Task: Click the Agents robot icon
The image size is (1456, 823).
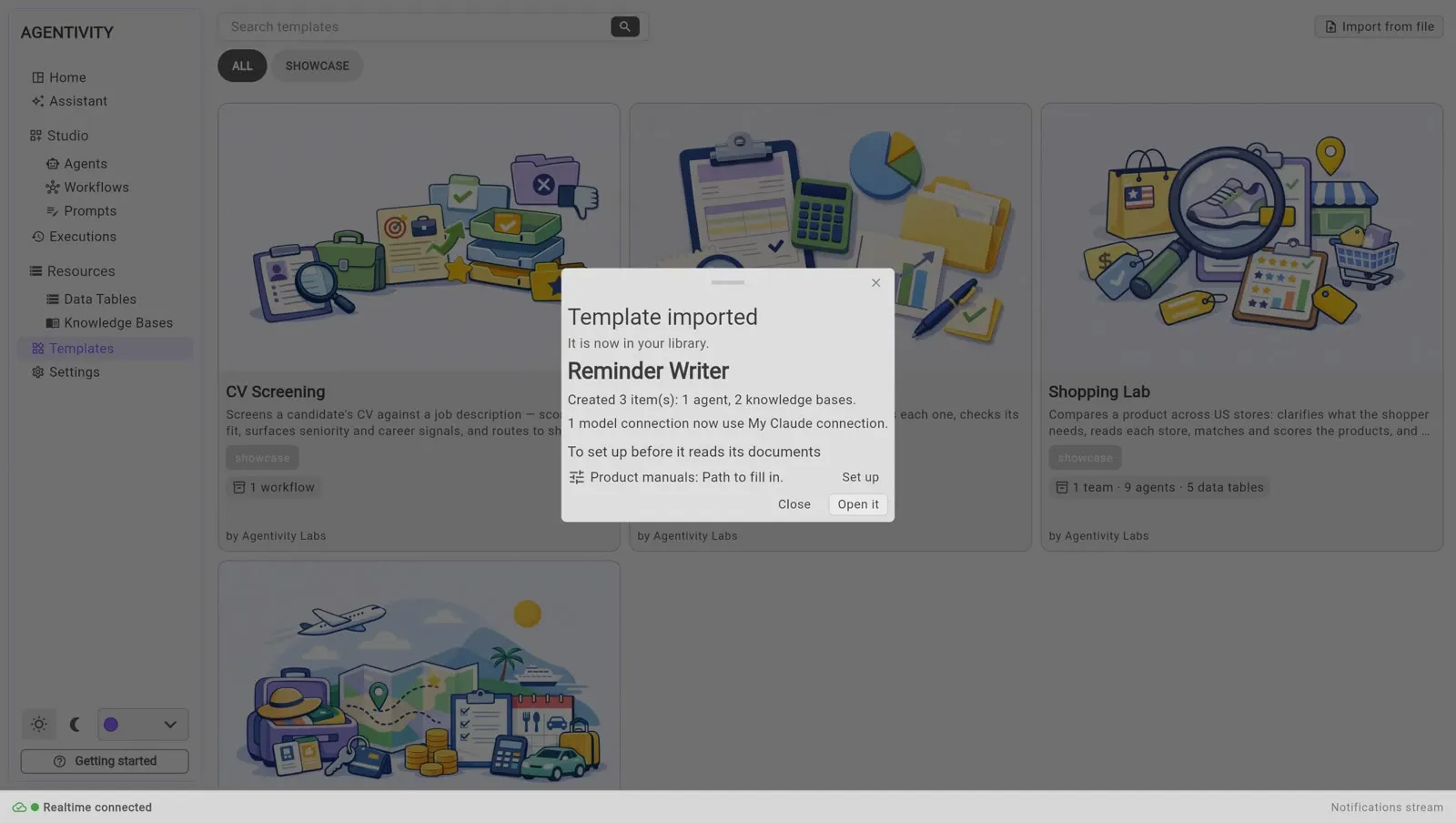Action: pyautogui.click(x=52, y=164)
